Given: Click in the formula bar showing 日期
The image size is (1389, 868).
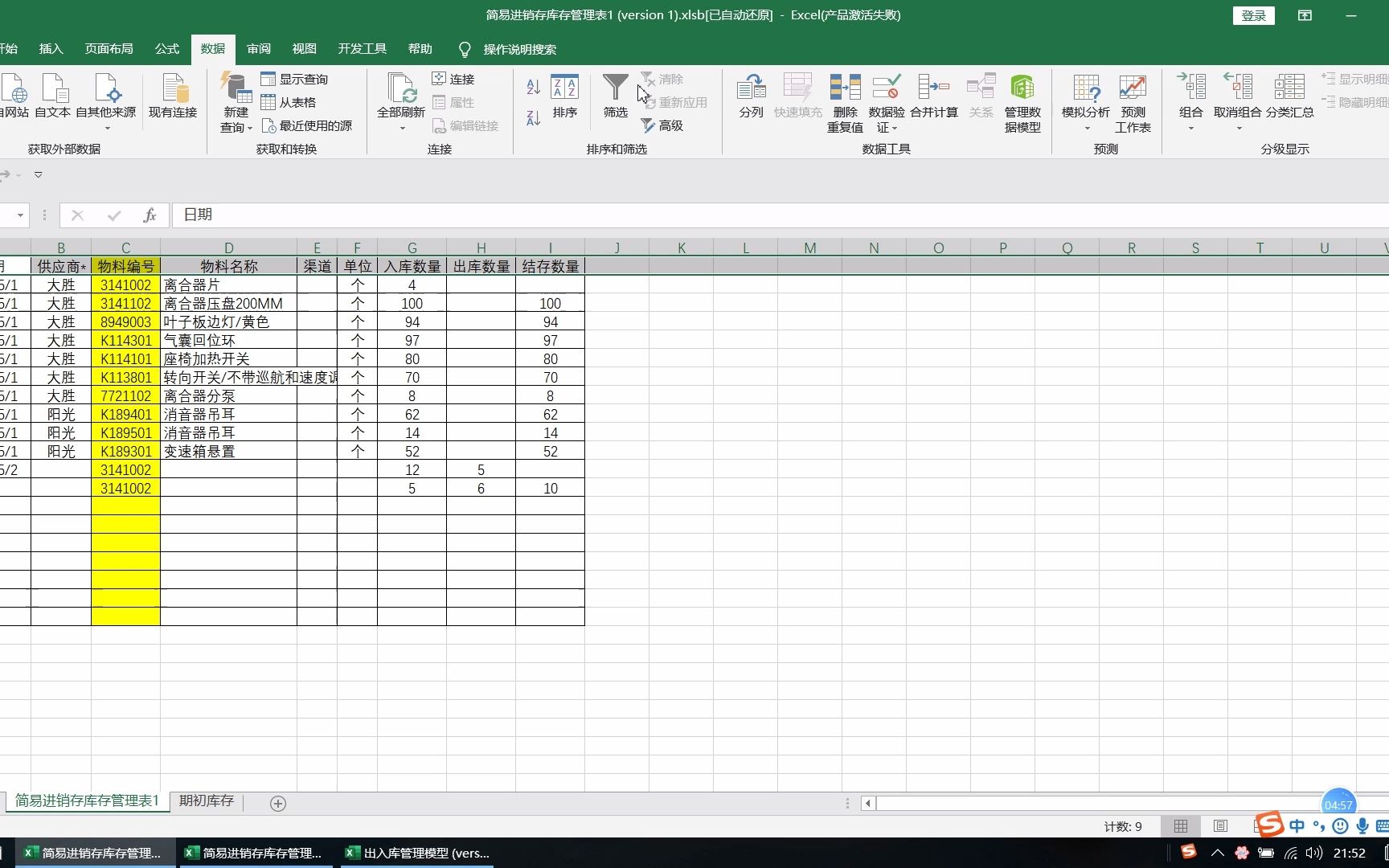Looking at the screenshot, I should 780,215.
